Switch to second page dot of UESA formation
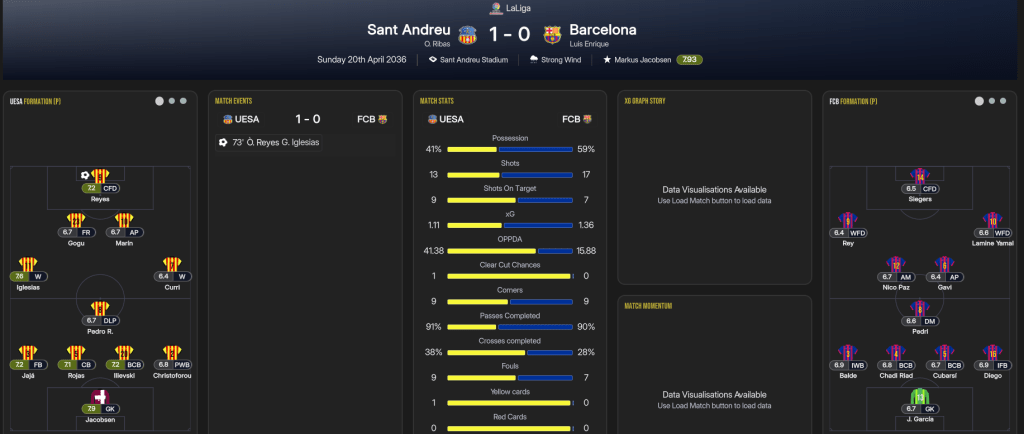The image size is (1024, 434). tap(171, 101)
